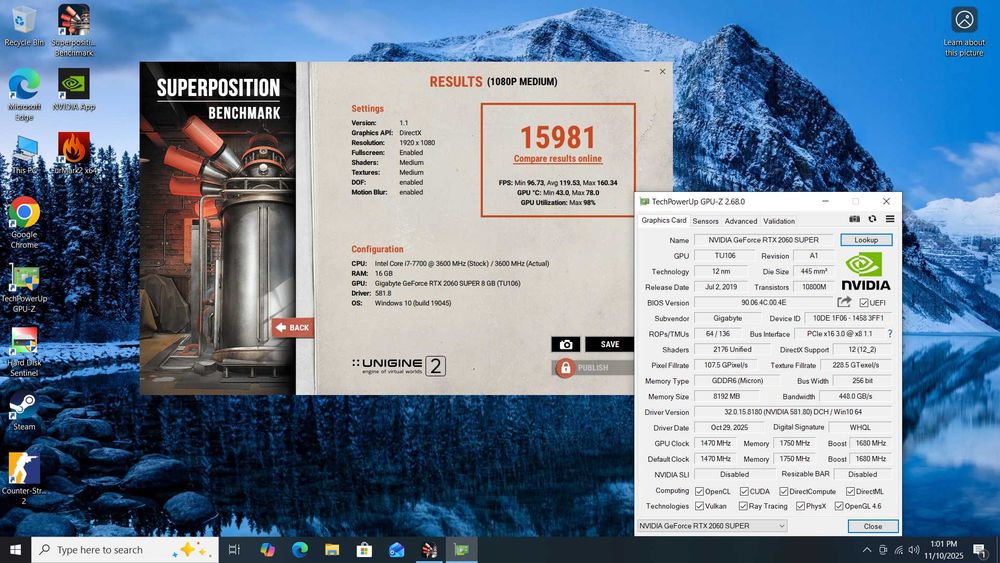Click the BIOS export share icon

tap(845, 302)
